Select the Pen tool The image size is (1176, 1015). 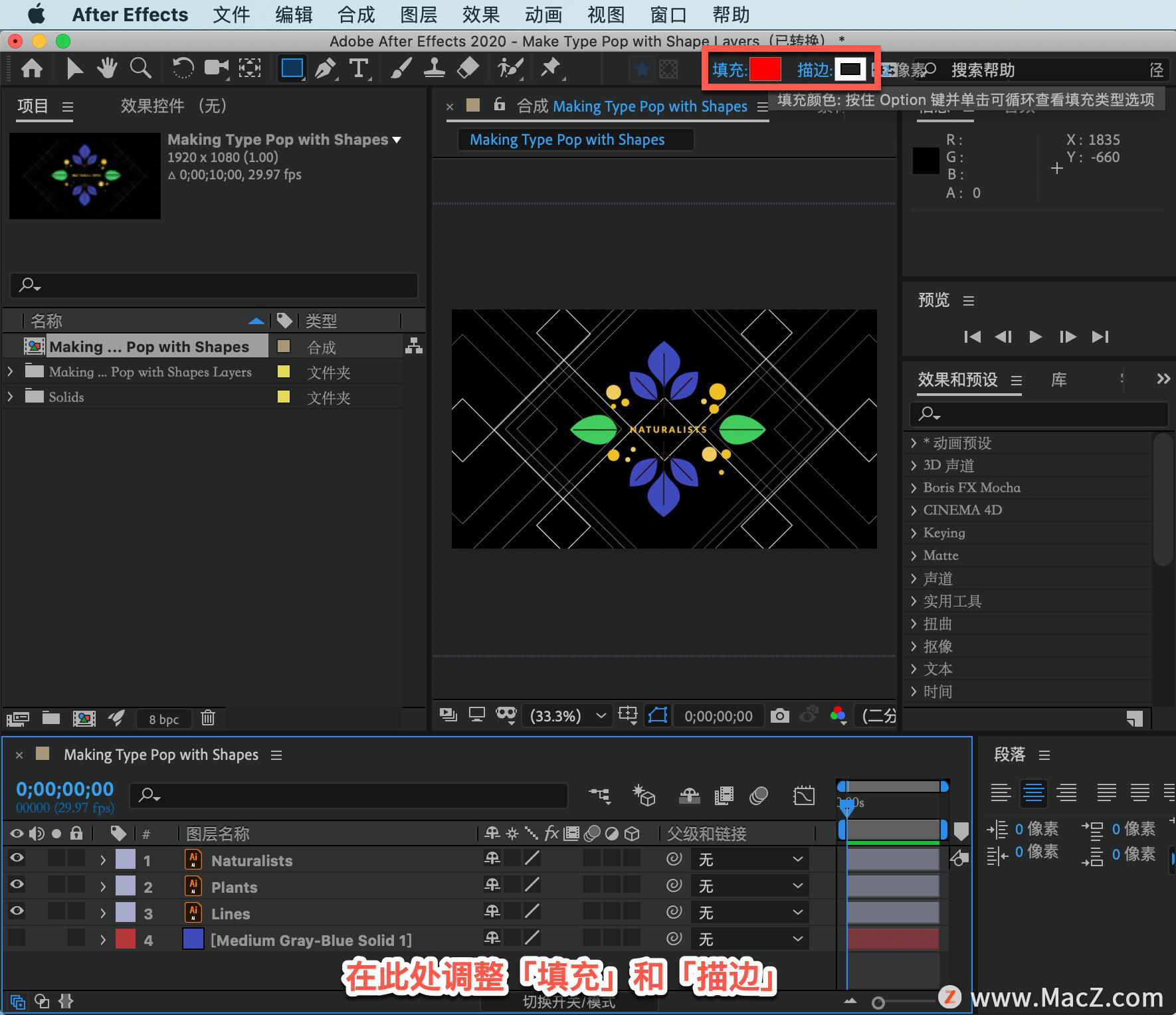pyautogui.click(x=325, y=68)
